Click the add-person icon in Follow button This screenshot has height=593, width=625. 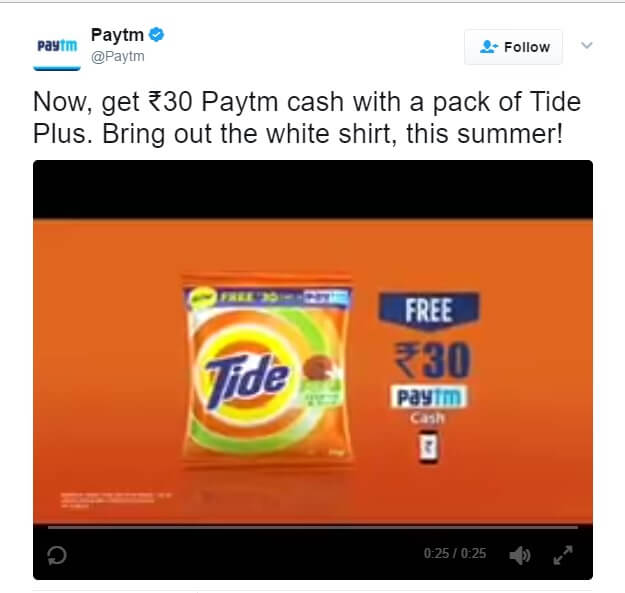point(488,47)
